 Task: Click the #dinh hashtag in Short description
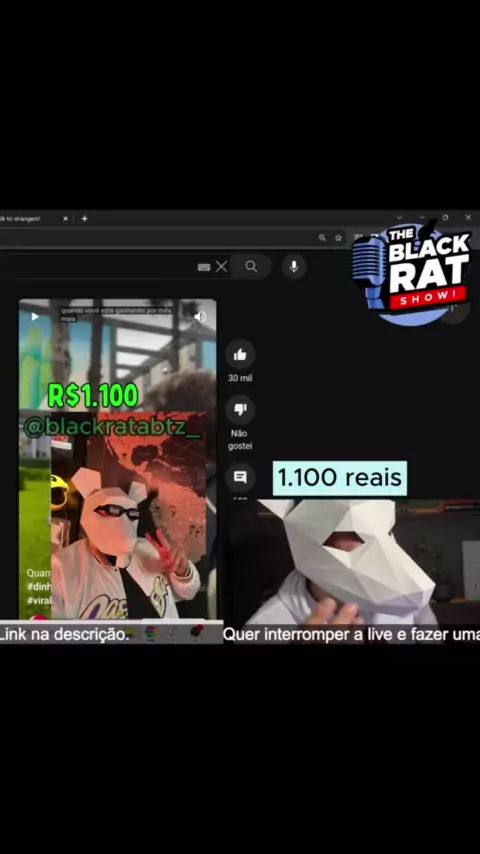click(39, 587)
